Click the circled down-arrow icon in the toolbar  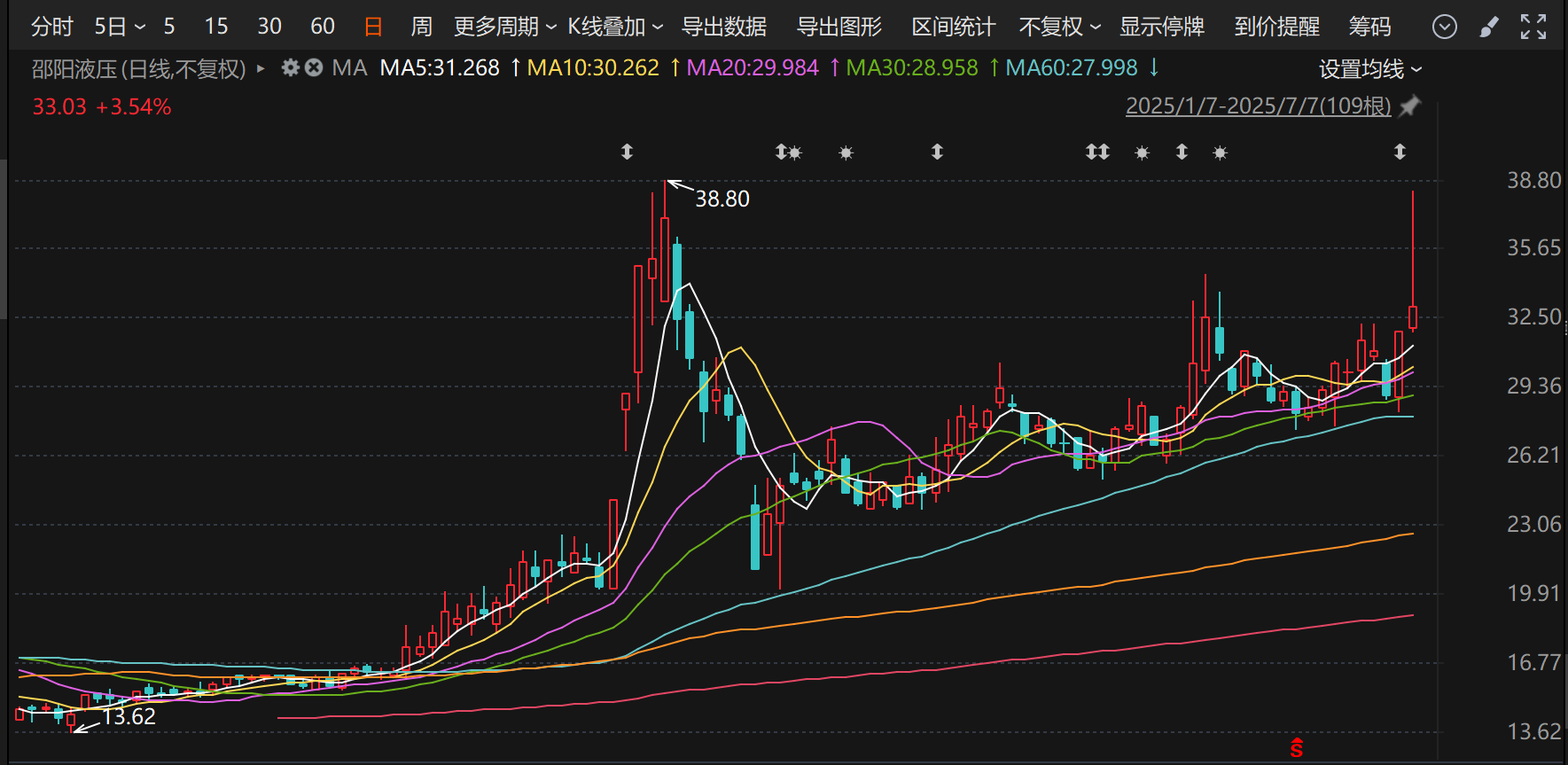coord(1445,27)
